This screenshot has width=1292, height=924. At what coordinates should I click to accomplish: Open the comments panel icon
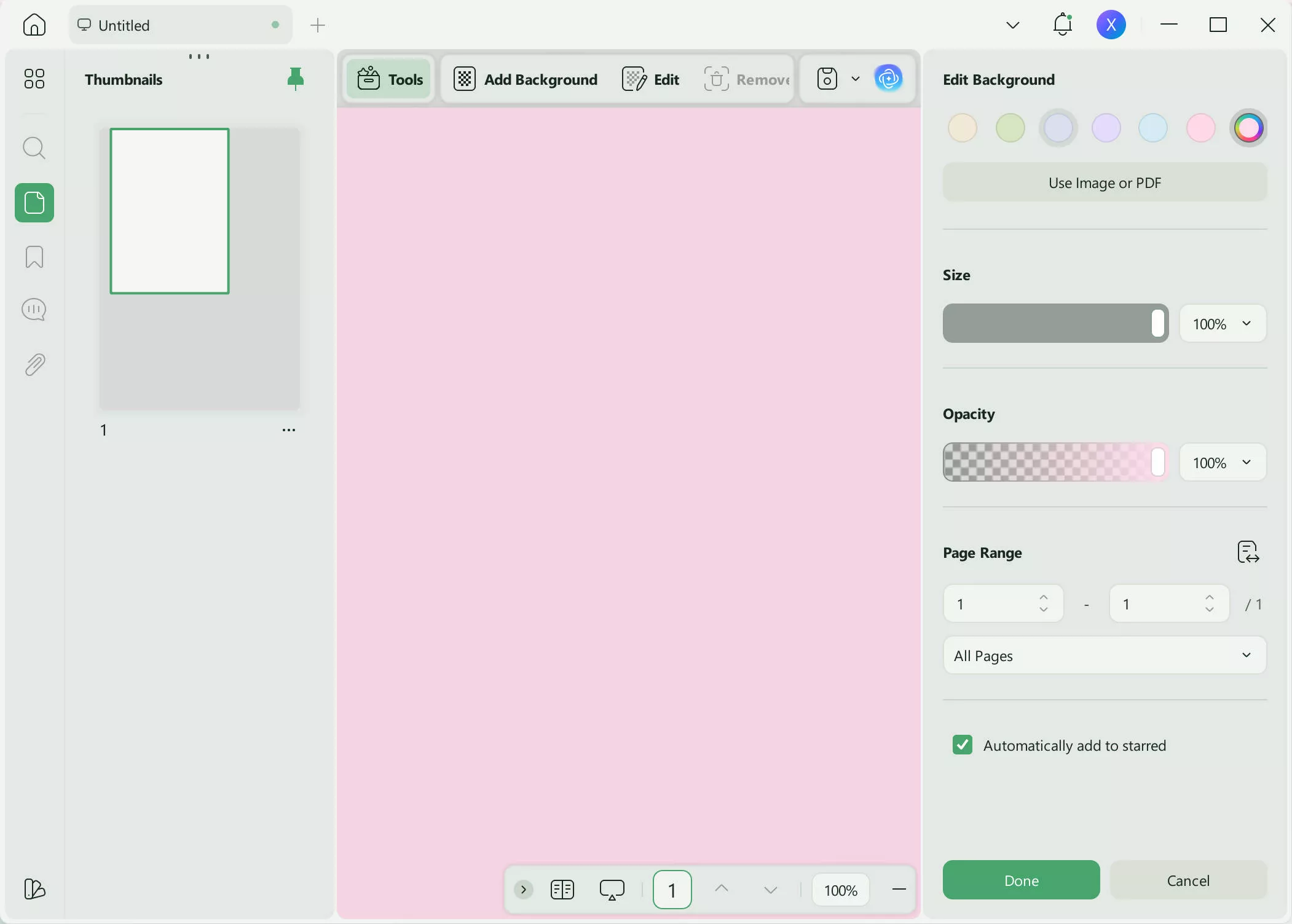tap(34, 310)
